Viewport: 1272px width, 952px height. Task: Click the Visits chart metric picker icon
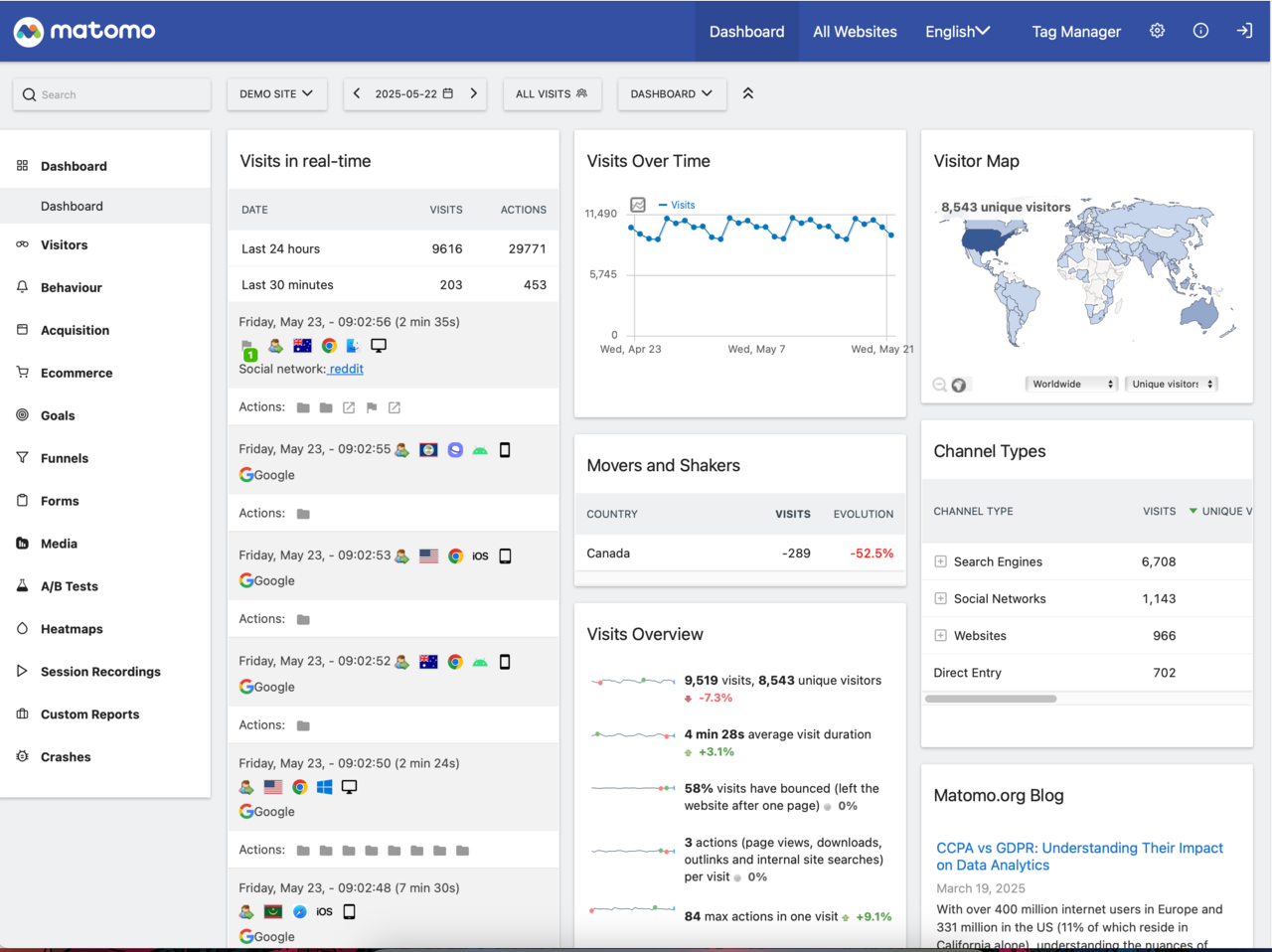[x=638, y=205]
